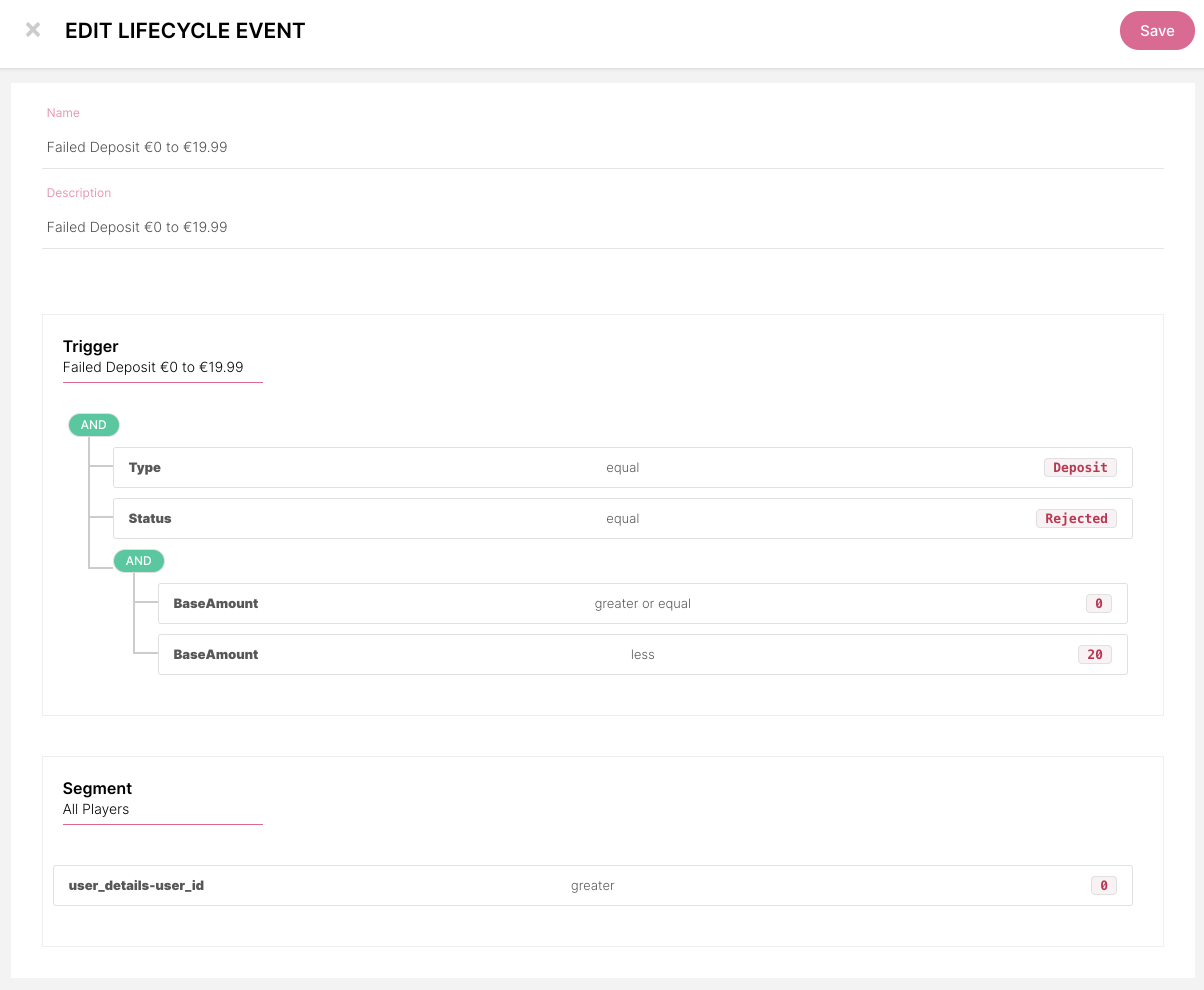Viewport: 1204px width, 990px height.
Task: Open the Segment All Players dropdown
Action: coord(162,809)
